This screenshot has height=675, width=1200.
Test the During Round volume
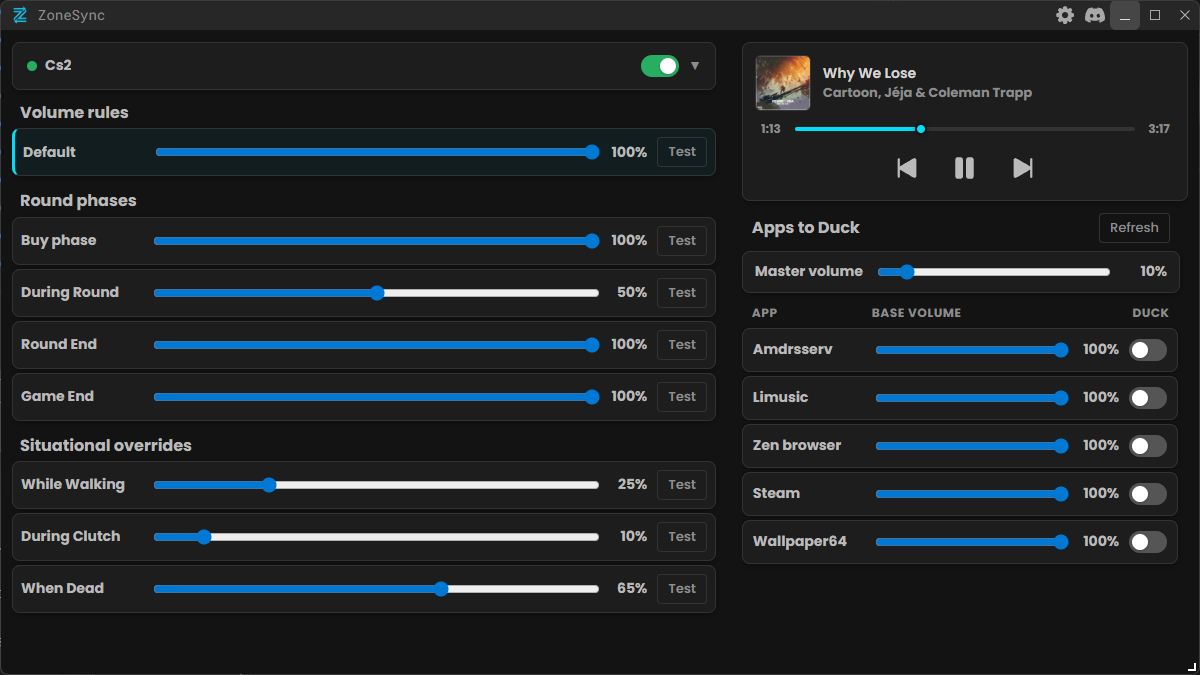point(682,292)
